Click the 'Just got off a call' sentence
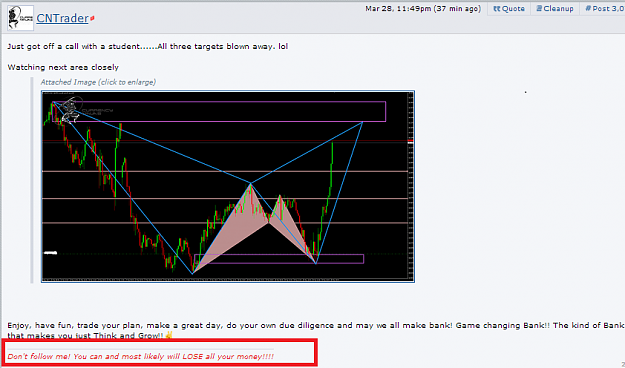The height and width of the screenshot is (368, 625). [x=147, y=46]
